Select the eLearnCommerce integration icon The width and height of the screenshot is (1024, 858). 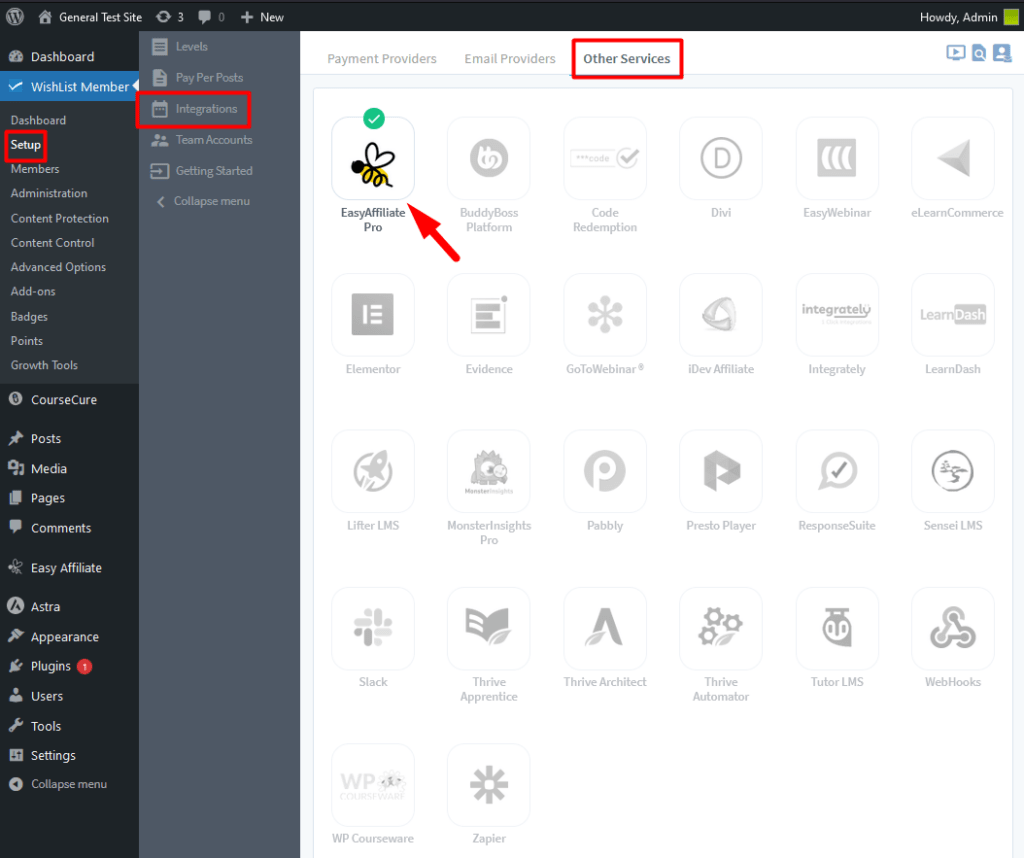point(953,158)
